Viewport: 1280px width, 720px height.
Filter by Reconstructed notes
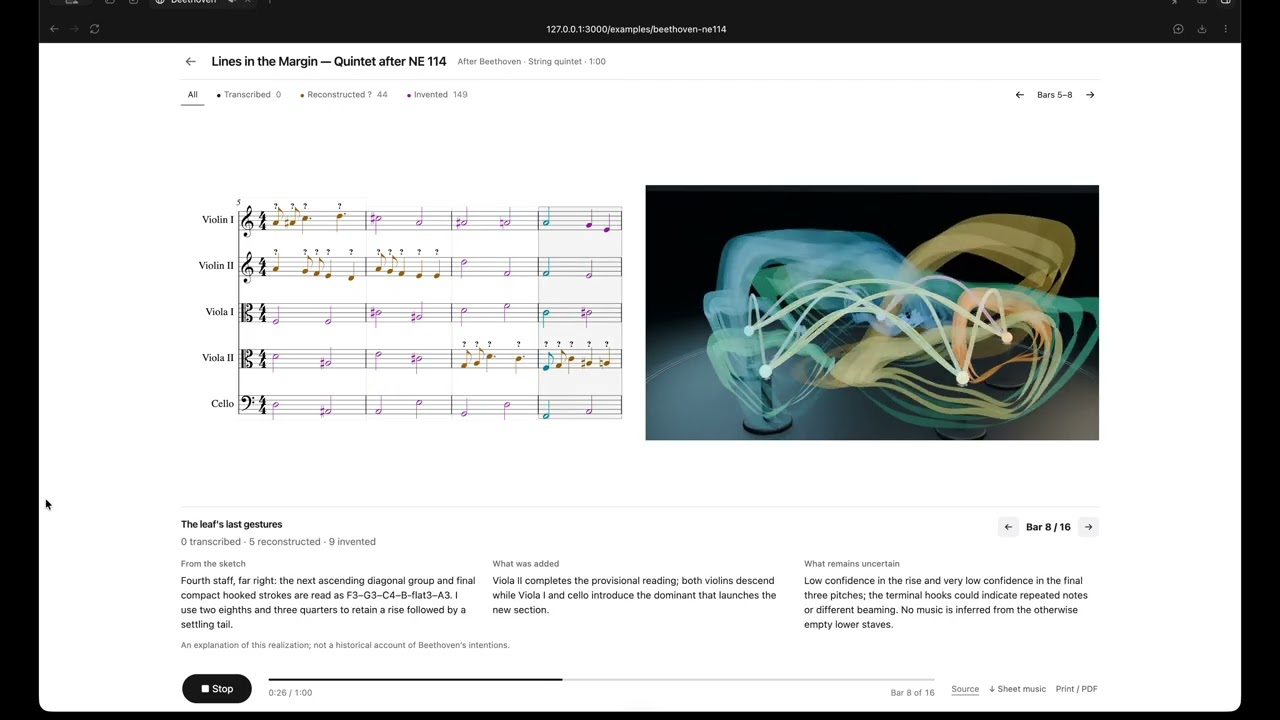(x=344, y=95)
